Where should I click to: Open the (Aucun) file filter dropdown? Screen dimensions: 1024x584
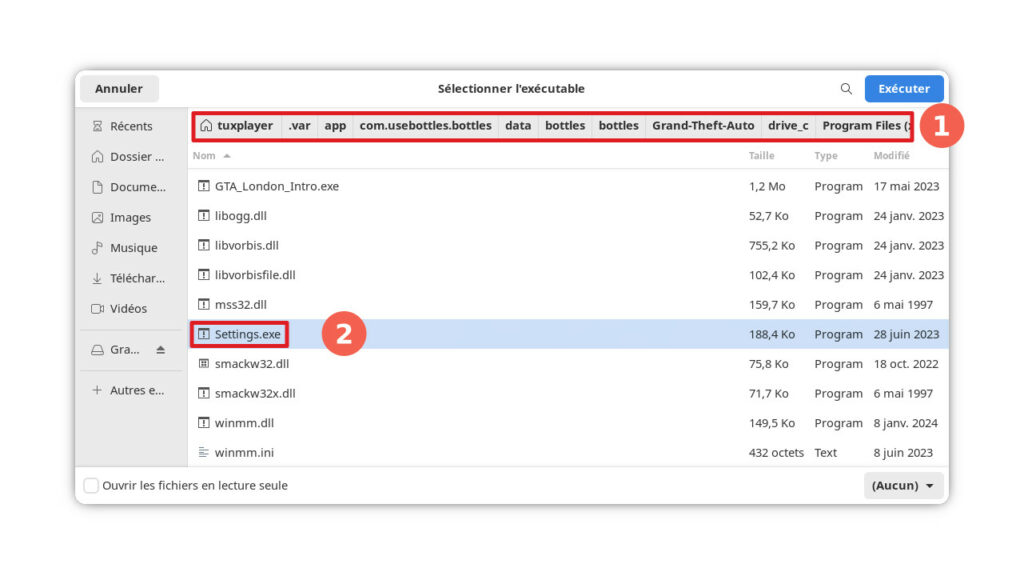(x=904, y=486)
